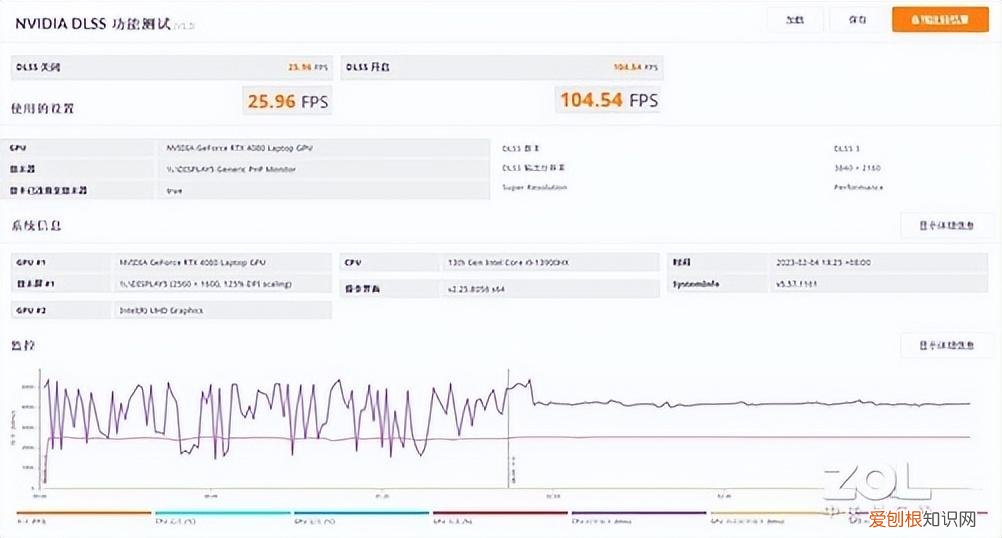The height and width of the screenshot is (538, 1002).
Task: Click the large 104.54 FPS result
Action: tap(607, 101)
